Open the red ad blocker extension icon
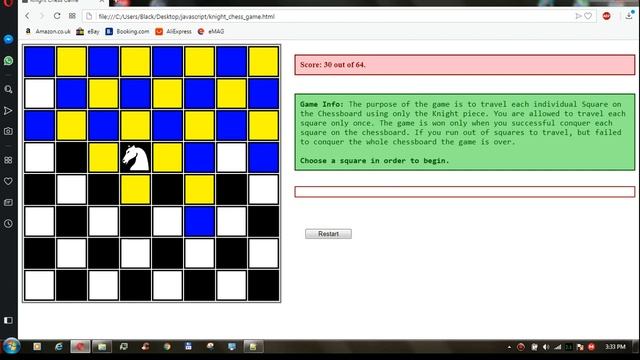Viewport: 640px width, 360px height. coord(607,16)
